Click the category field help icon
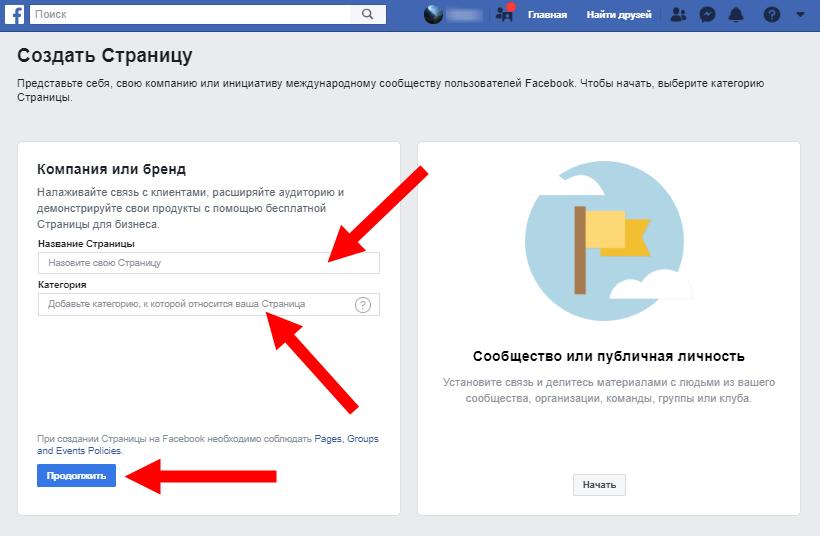 pyautogui.click(x=362, y=304)
